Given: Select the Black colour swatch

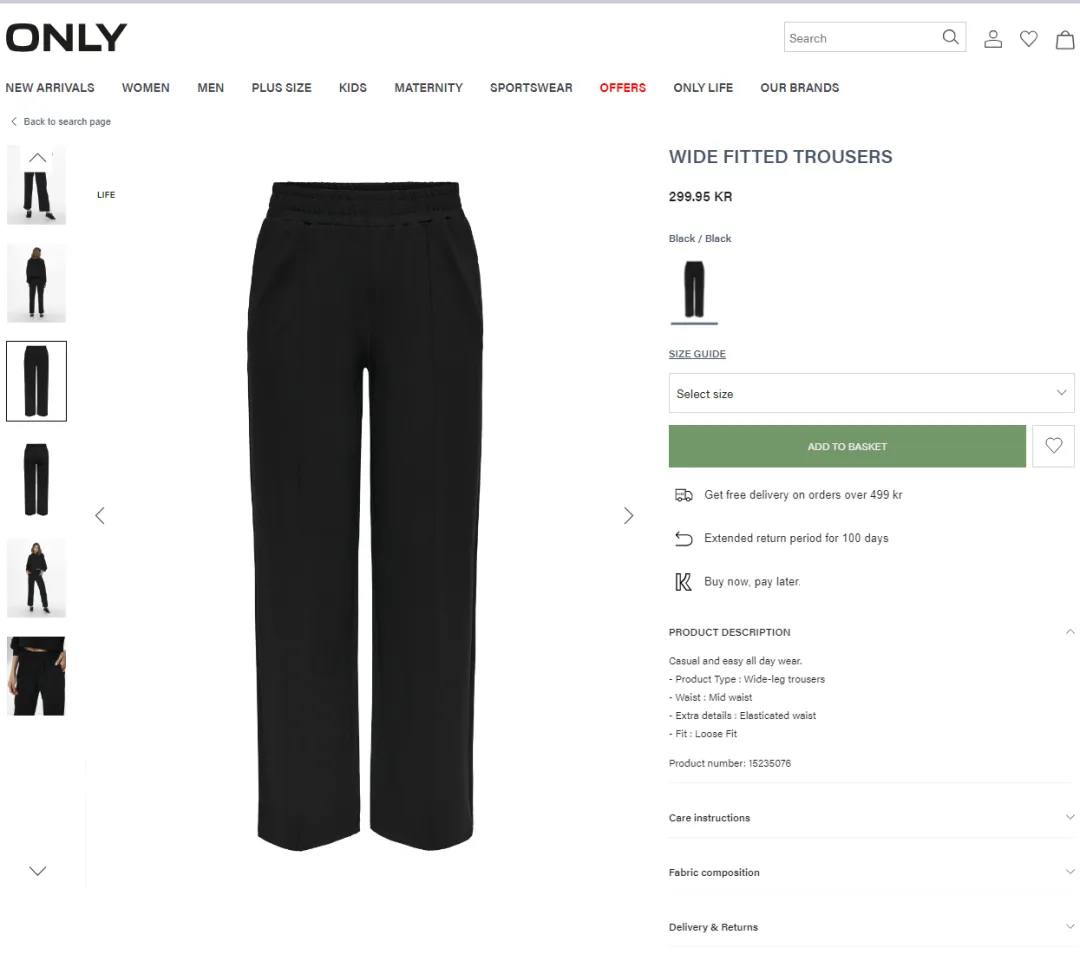Looking at the screenshot, I should coord(694,289).
